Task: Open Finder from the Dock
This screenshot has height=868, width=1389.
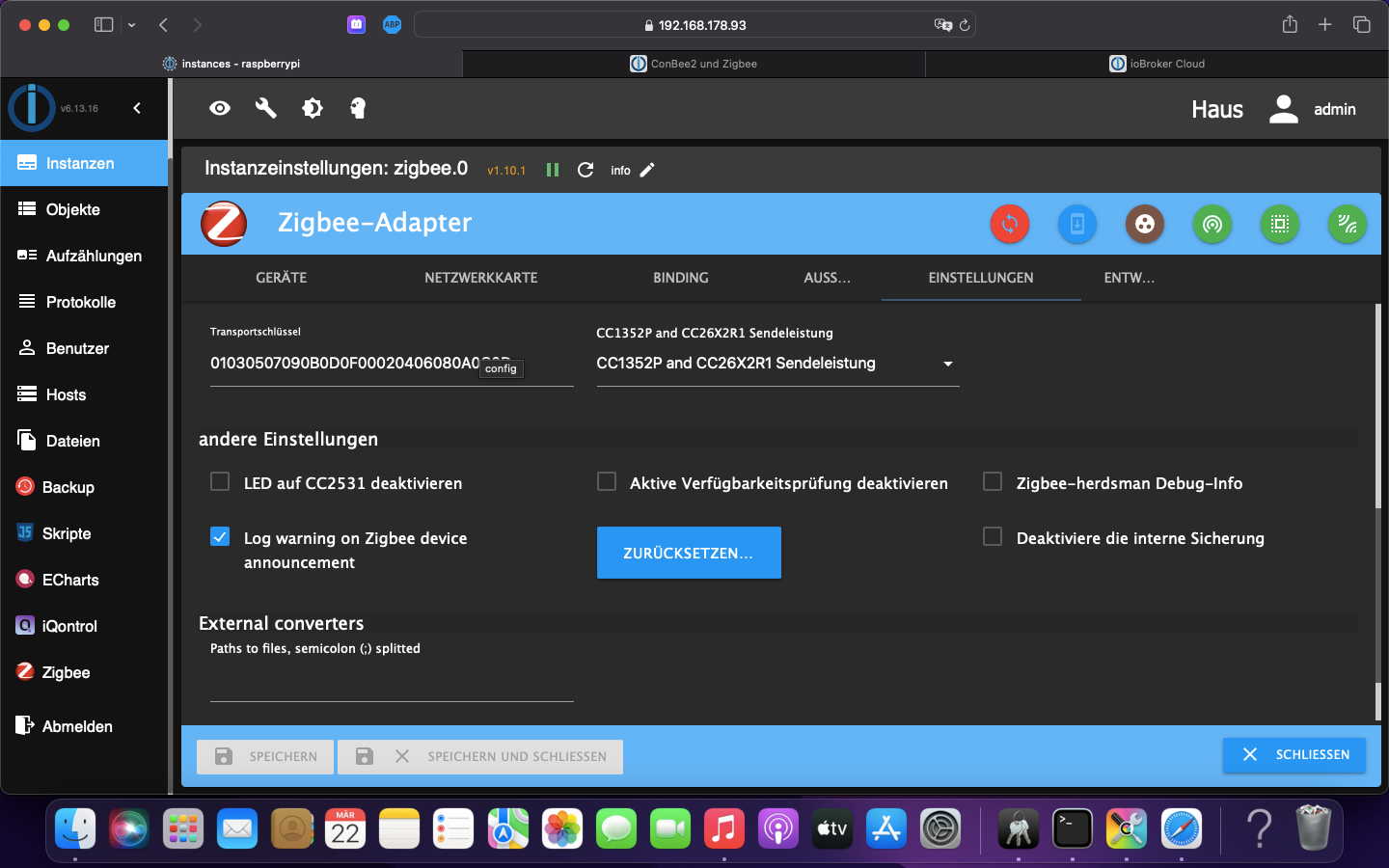Action: point(75,828)
